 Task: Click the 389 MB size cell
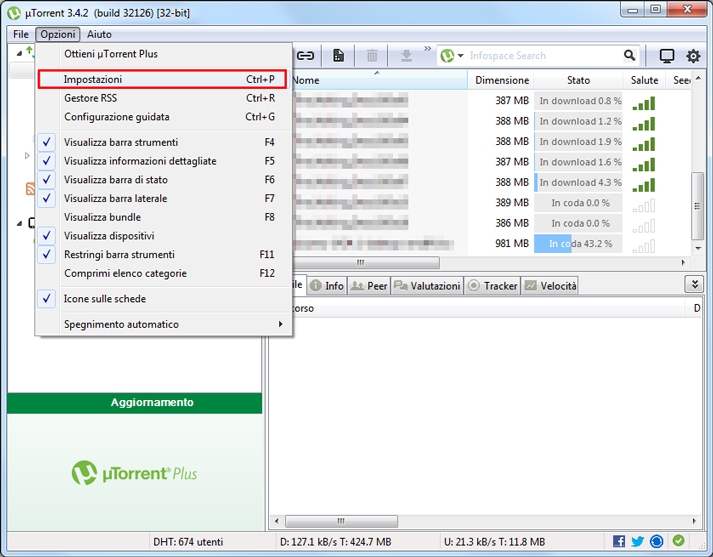[512, 203]
